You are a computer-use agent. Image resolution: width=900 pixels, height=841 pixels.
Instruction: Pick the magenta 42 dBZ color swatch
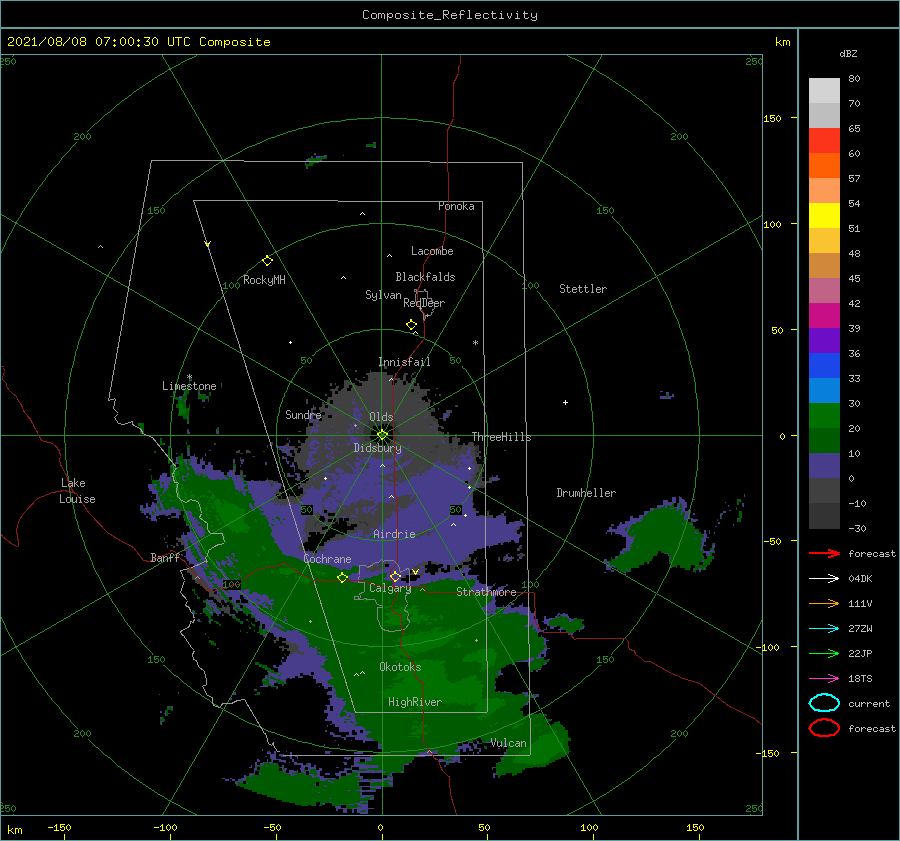click(824, 315)
